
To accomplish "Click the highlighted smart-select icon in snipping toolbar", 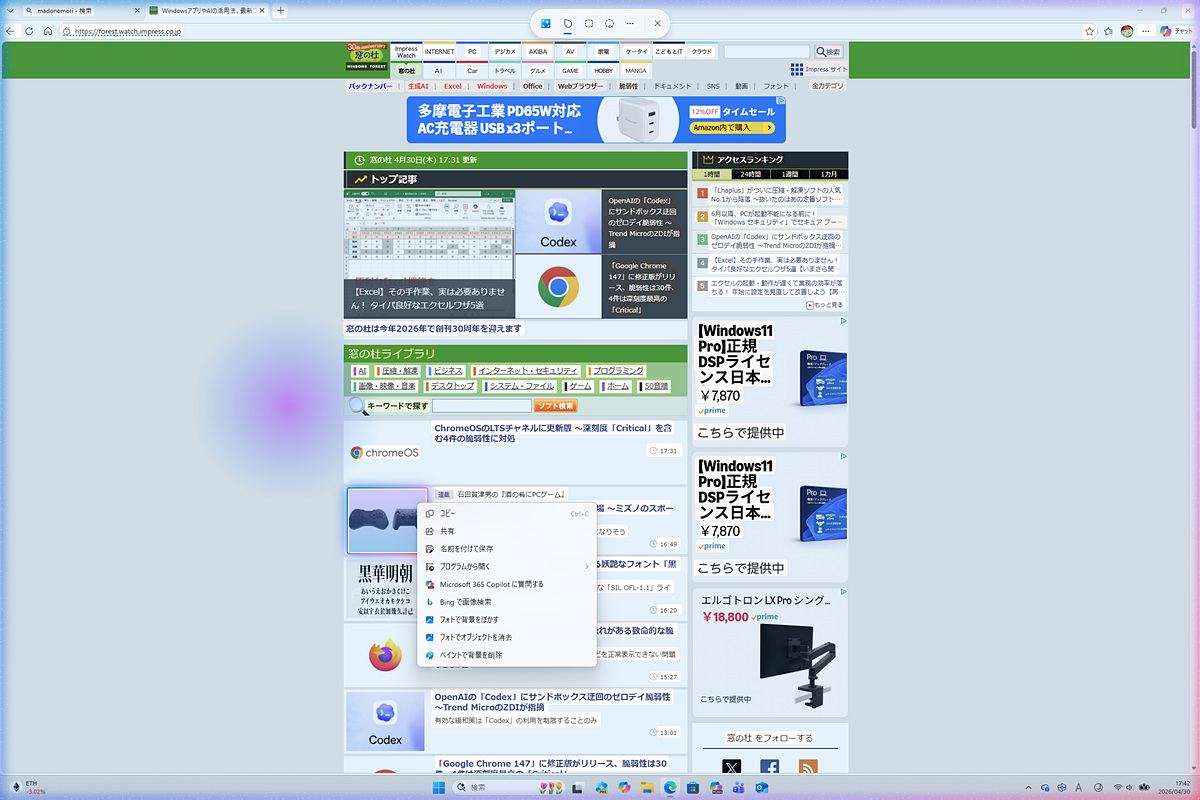I will coord(546,22).
